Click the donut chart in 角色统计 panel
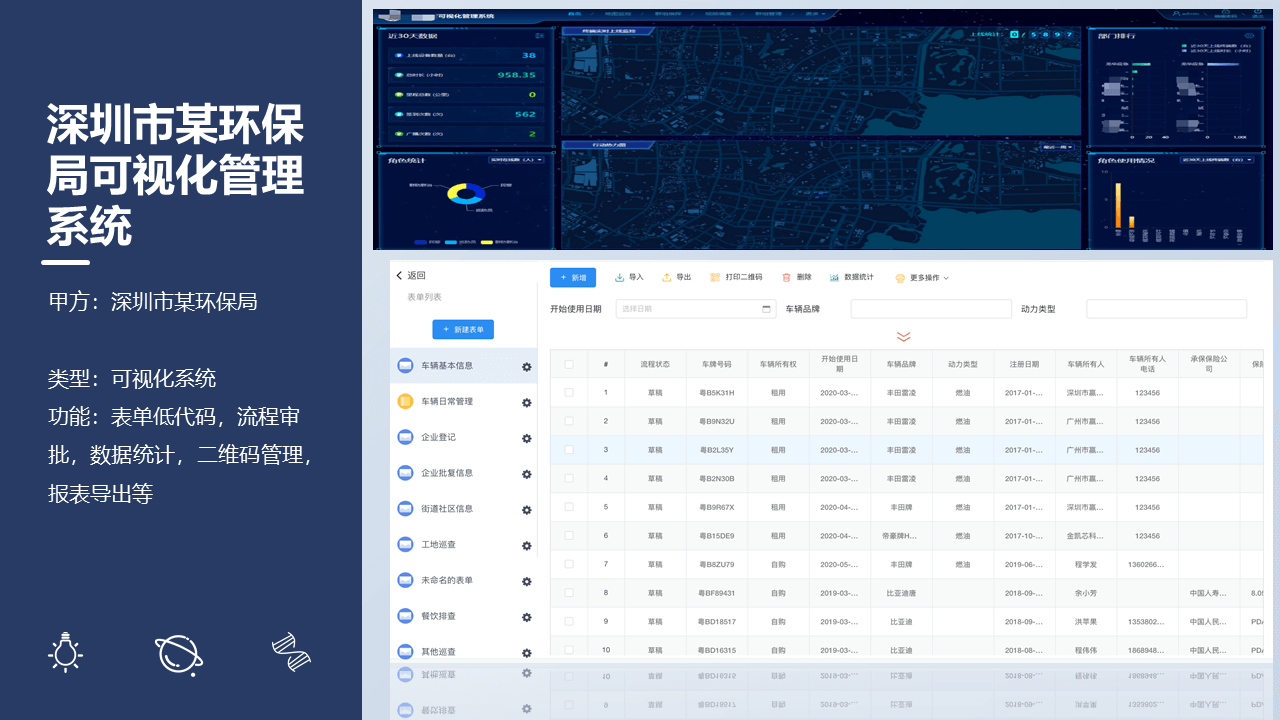Image resolution: width=1280 pixels, height=720 pixels. [465, 194]
